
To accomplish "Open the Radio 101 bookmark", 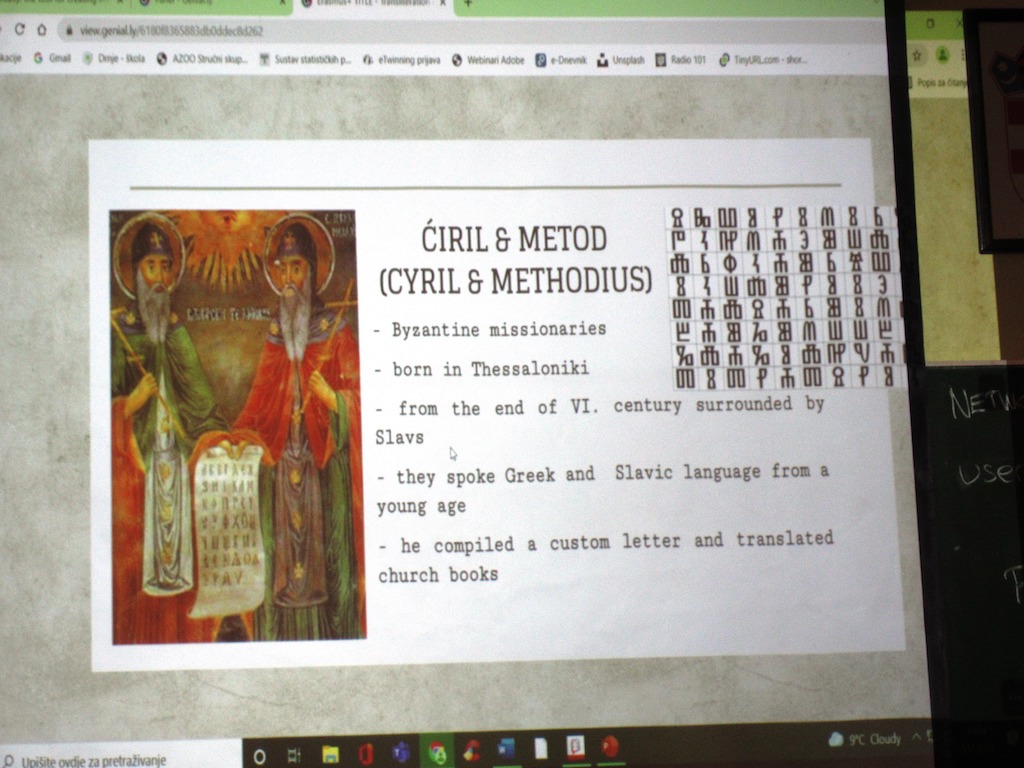I will [x=680, y=60].
